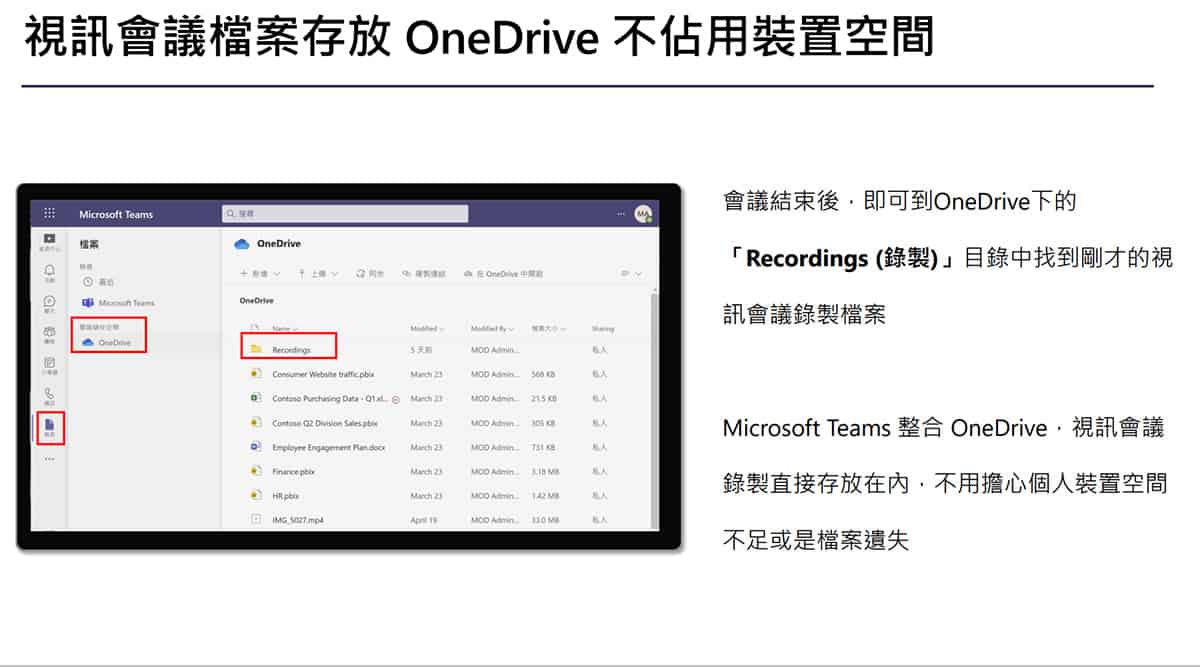Click the 檔案 heading in the Files panel

click(x=89, y=244)
